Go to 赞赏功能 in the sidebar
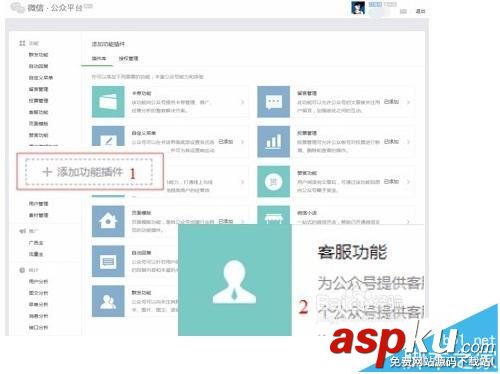 [x=38, y=135]
